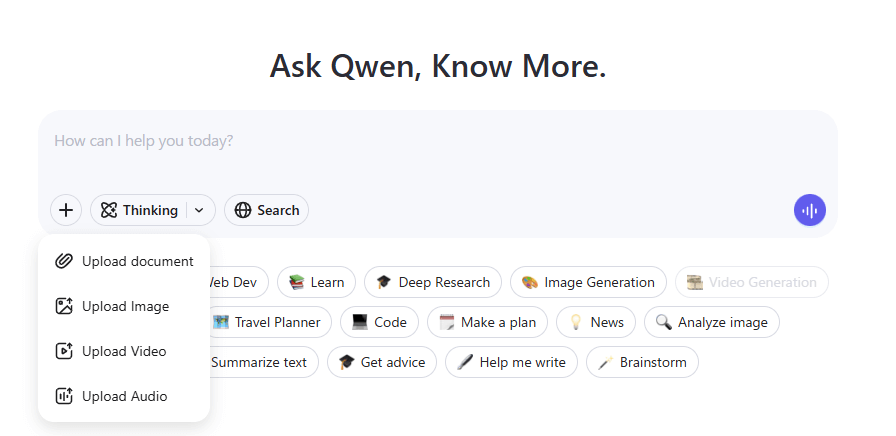Image resolution: width=896 pixels, height=436 pixels.
Task: Click the Code laptop chip
Action: 379,322
